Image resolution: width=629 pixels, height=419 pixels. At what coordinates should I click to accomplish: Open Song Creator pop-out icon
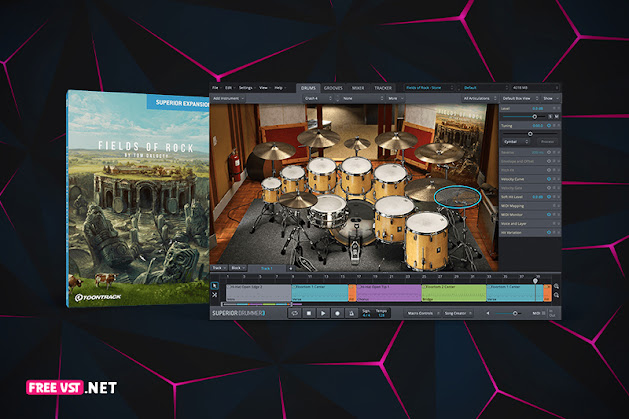coord(470,313)
